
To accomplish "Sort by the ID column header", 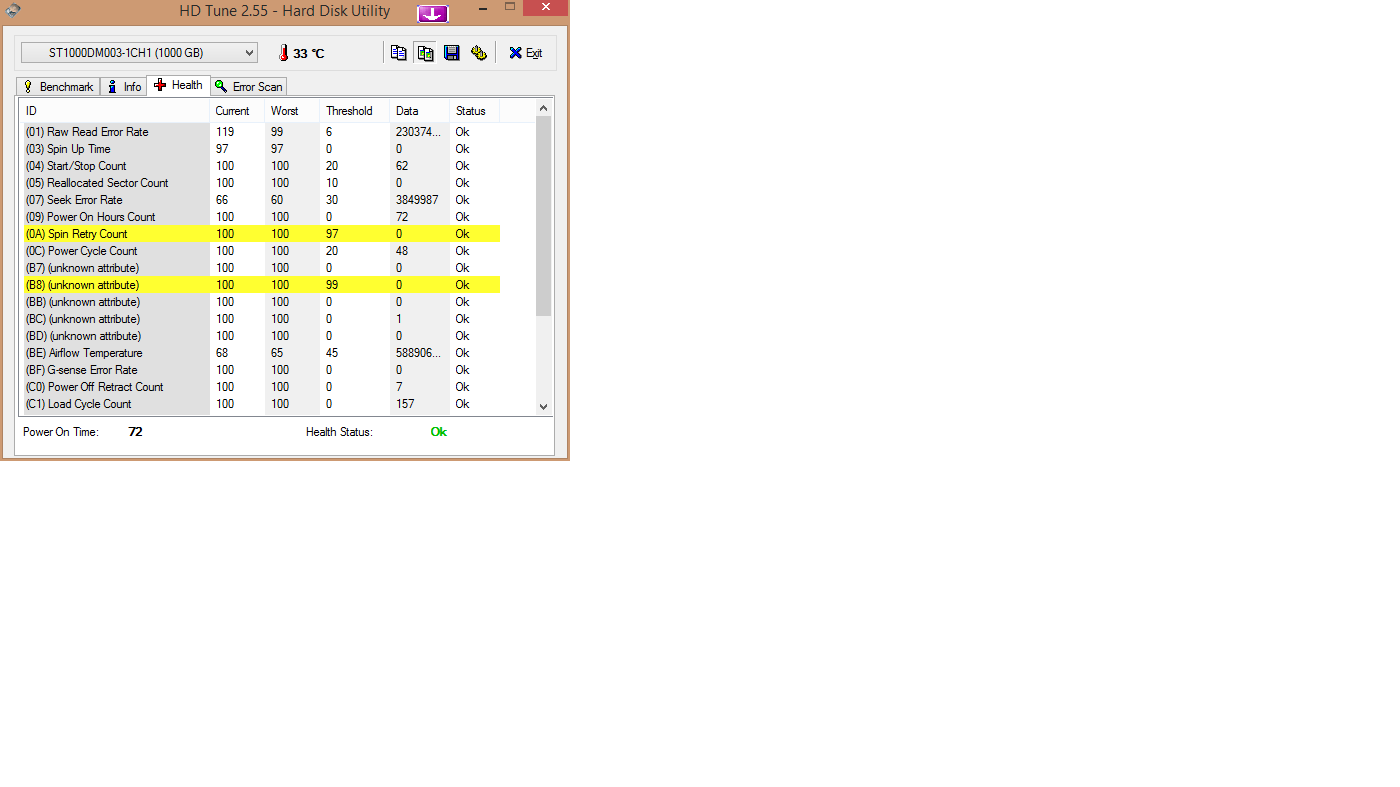I will tap(114, 111).
